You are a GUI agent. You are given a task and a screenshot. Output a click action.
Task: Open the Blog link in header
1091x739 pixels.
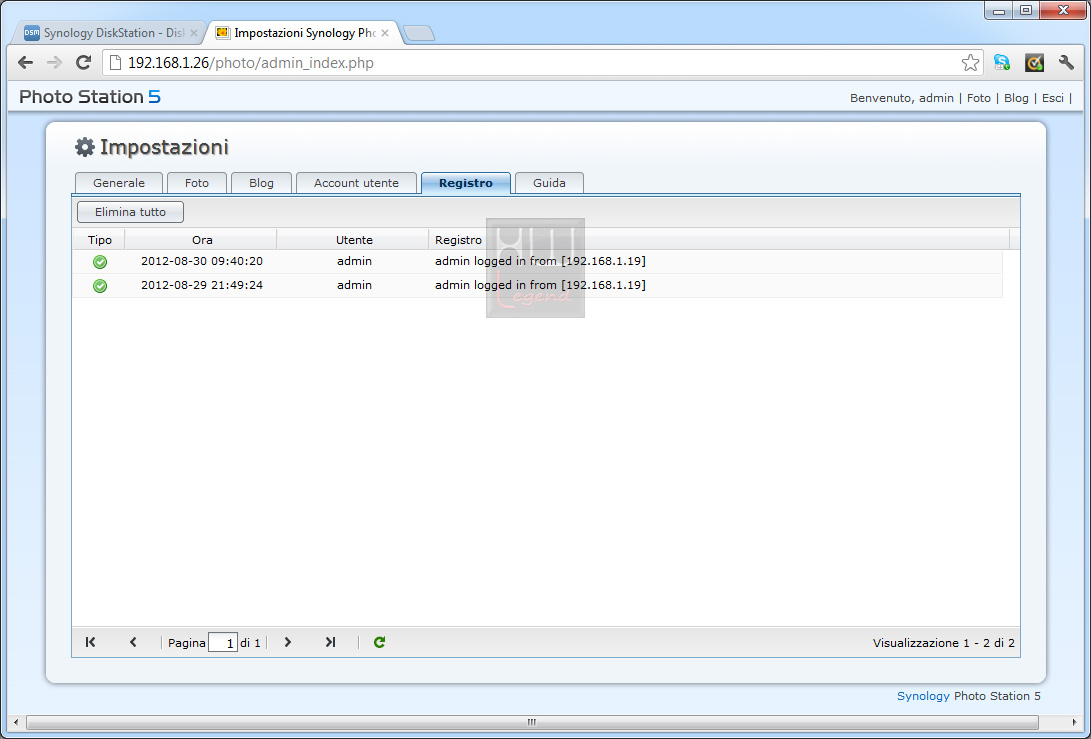[1016, 98]
